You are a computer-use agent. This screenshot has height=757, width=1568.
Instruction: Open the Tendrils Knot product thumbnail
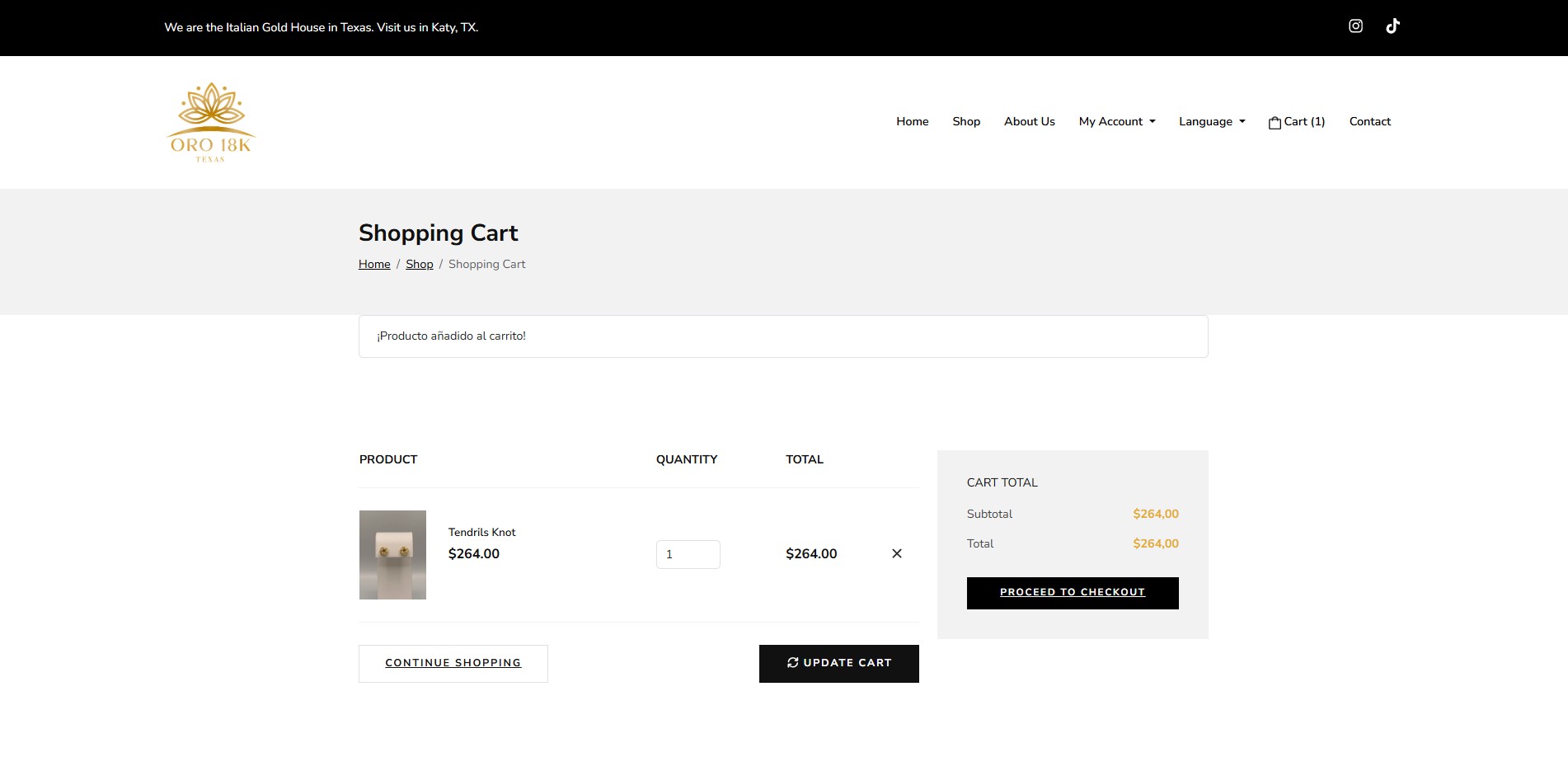coord(392,555)
